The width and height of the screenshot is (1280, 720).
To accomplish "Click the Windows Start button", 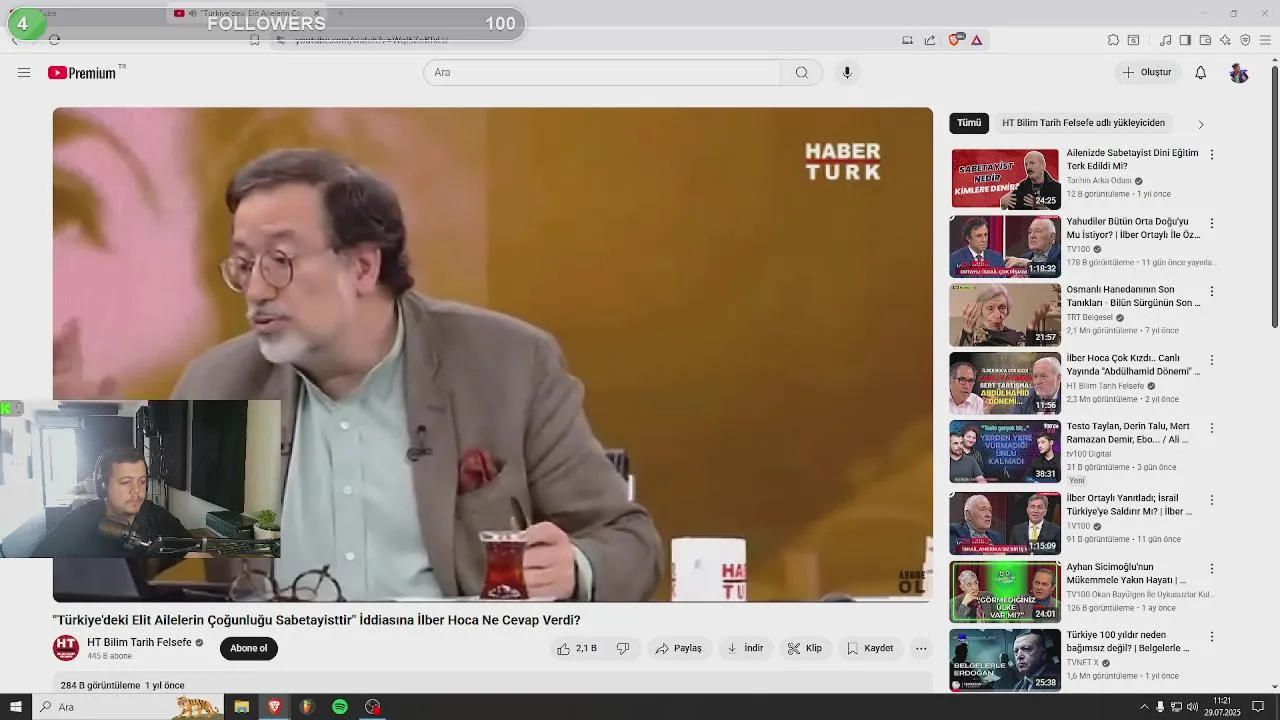I will pyautogui.click(x=15, y=707).
